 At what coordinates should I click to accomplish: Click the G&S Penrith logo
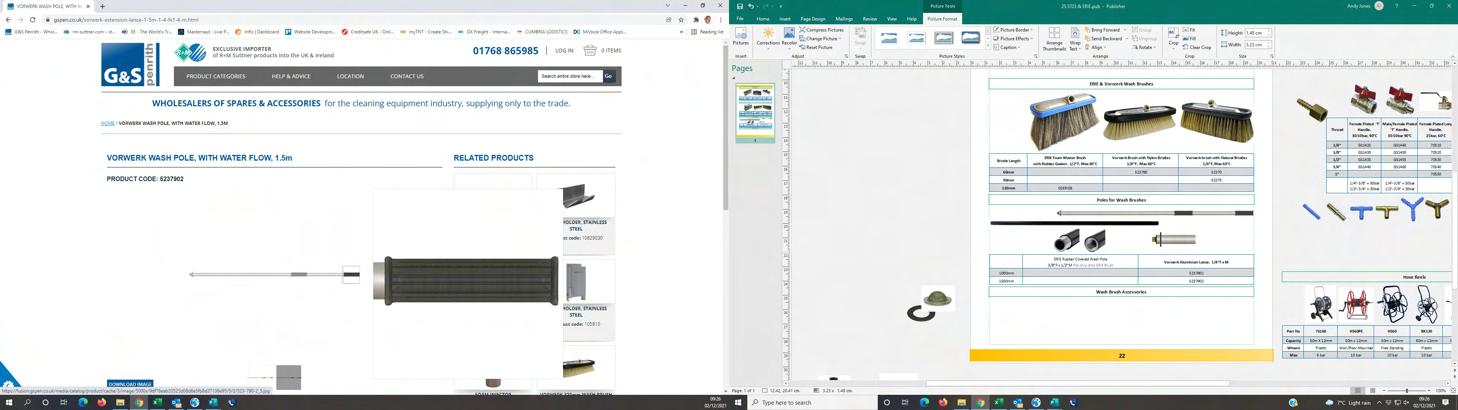[130, 63]
